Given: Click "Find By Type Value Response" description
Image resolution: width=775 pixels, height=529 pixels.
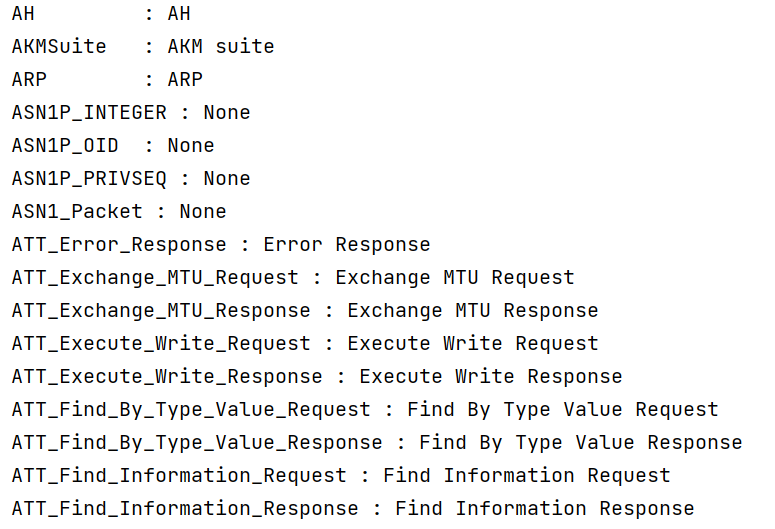Looking at the screenshot, I should [x=580, y=443].
